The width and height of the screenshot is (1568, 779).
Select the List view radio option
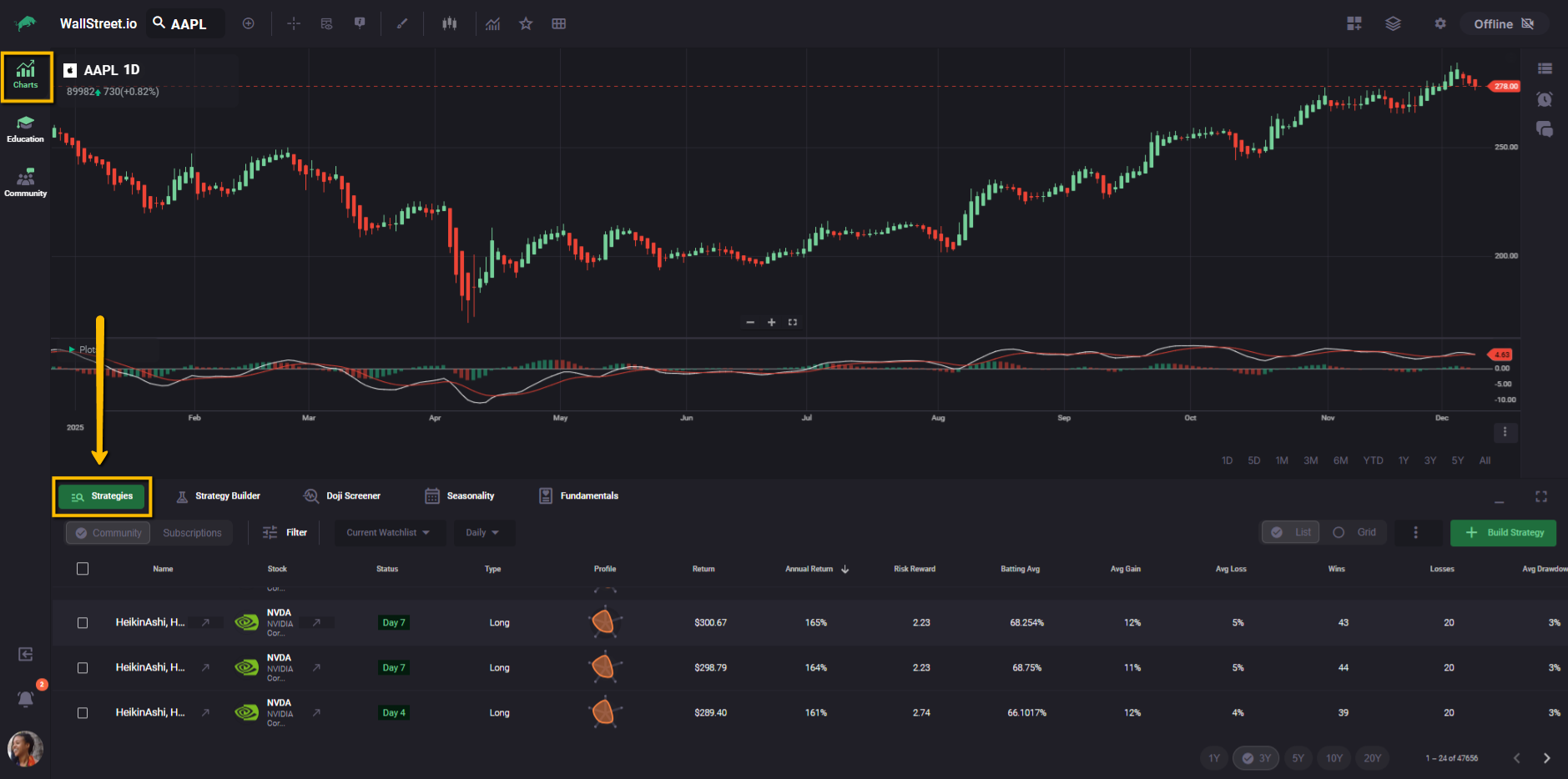coord(1291,532)
